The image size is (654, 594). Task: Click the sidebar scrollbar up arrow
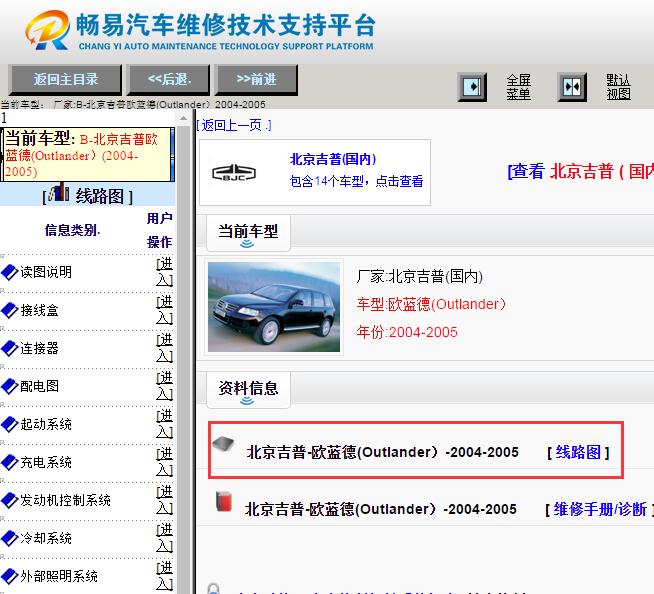coord(183,118)
